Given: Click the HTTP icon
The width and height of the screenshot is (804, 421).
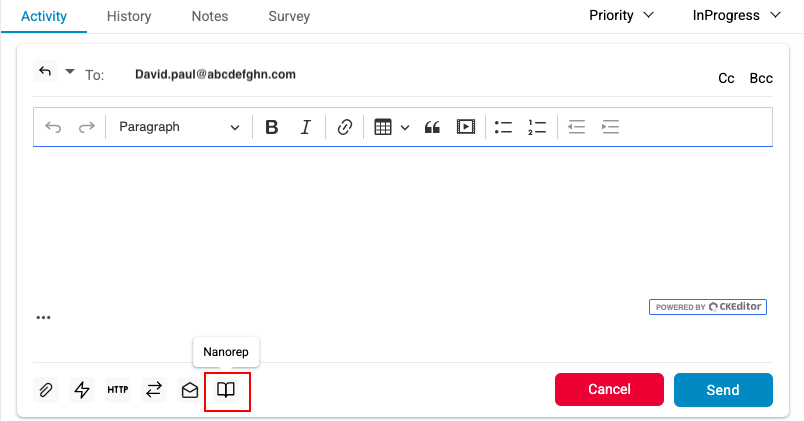Looking at the screenshot, I should click(118, 390).
